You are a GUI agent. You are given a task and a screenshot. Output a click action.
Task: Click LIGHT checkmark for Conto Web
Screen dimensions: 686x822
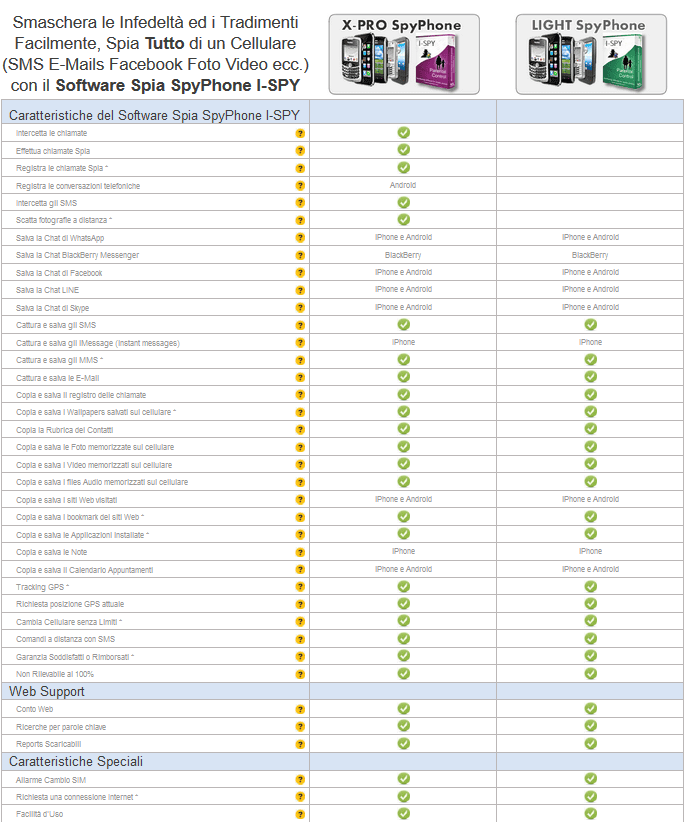591,709
